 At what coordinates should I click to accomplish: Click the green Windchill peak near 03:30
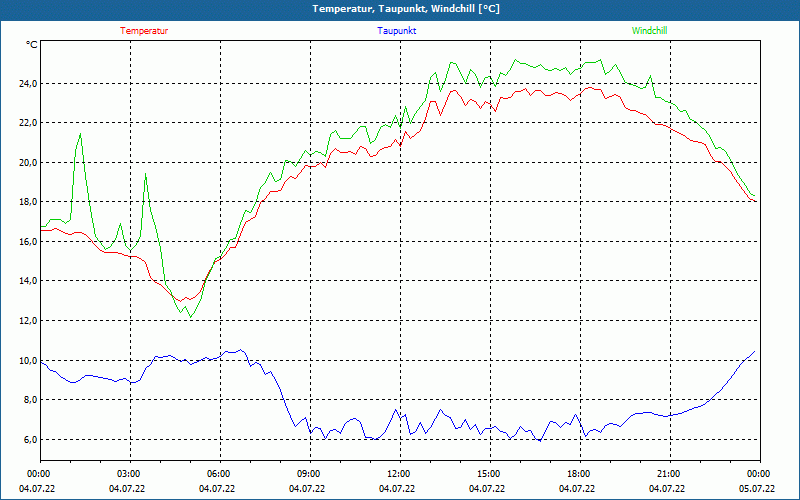[145, 174]
